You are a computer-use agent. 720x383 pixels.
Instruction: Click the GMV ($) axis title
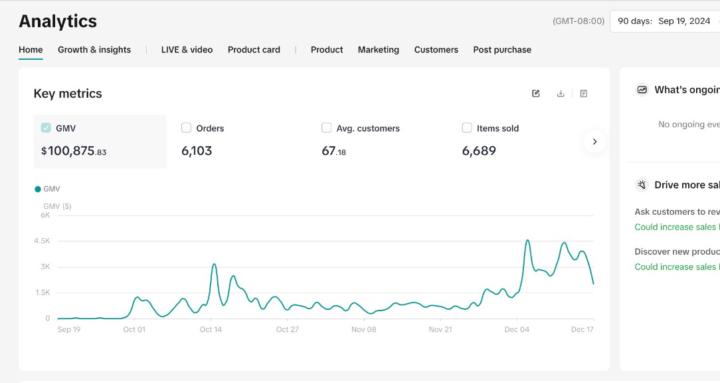coord(57,207)
